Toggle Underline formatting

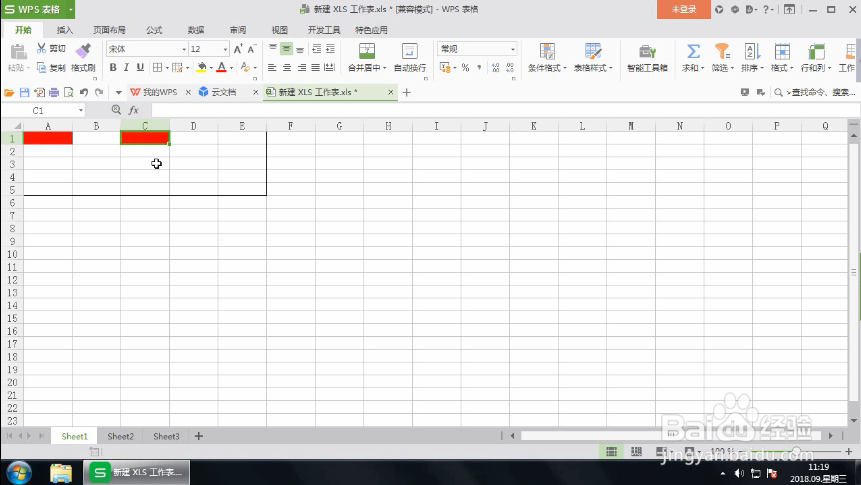point(140,68)
